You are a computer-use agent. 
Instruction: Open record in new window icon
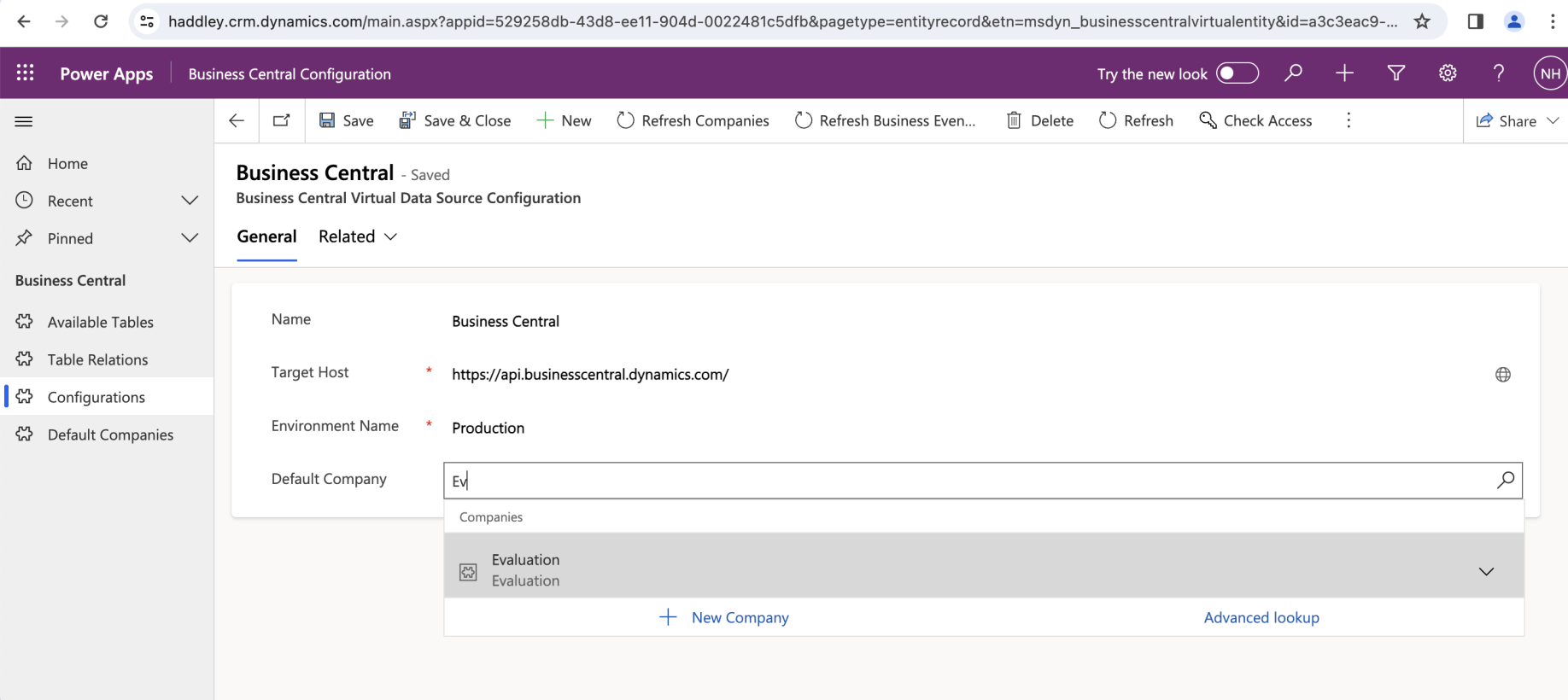(x=281, y=121)
